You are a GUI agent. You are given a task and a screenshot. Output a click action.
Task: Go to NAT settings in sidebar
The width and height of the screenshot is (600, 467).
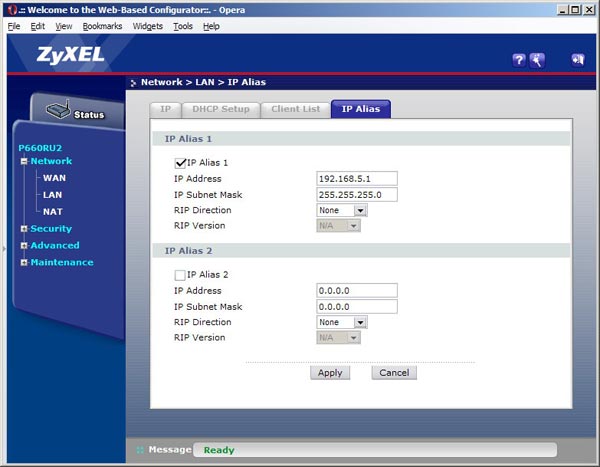[52, 212]
